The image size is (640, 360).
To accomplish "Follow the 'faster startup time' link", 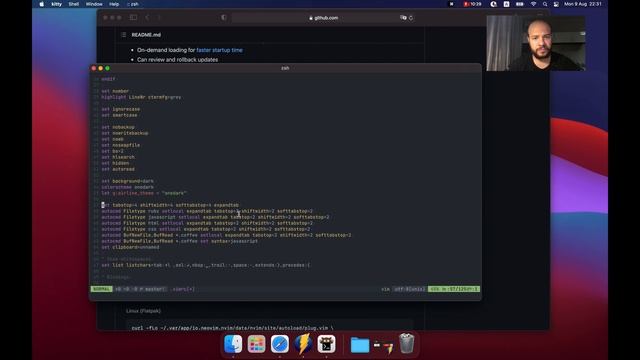I will pyautogui.click(x=220, y=50).
